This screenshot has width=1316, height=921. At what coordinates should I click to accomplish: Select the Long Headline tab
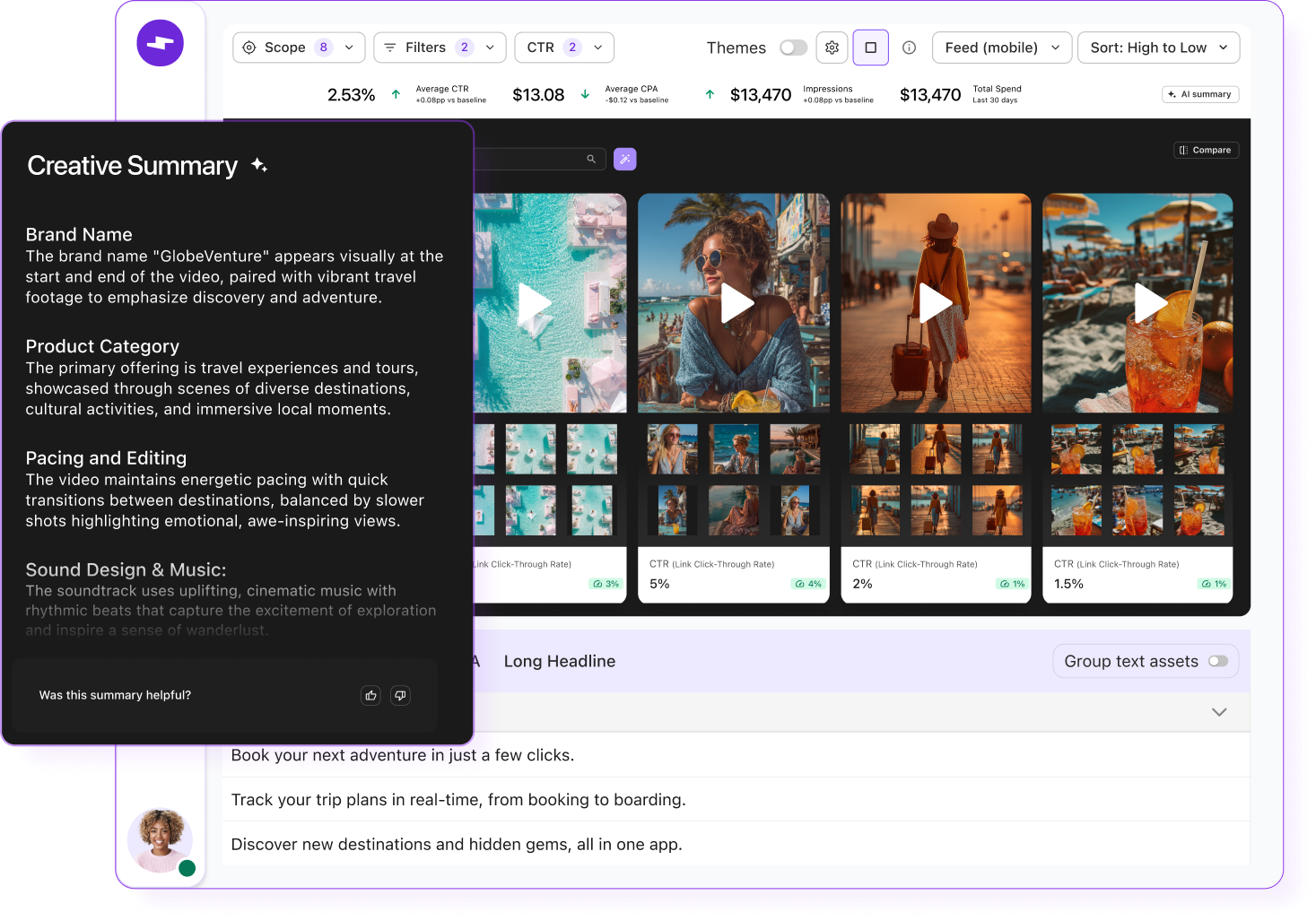coord(560,661)
